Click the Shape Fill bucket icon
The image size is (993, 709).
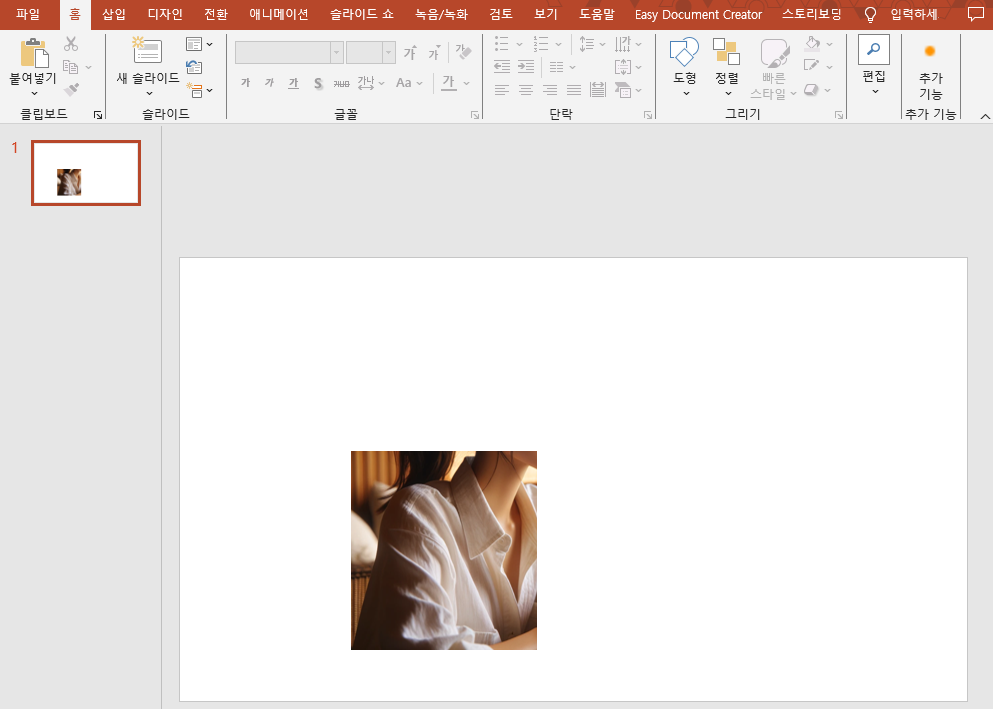tap(813, 44)
